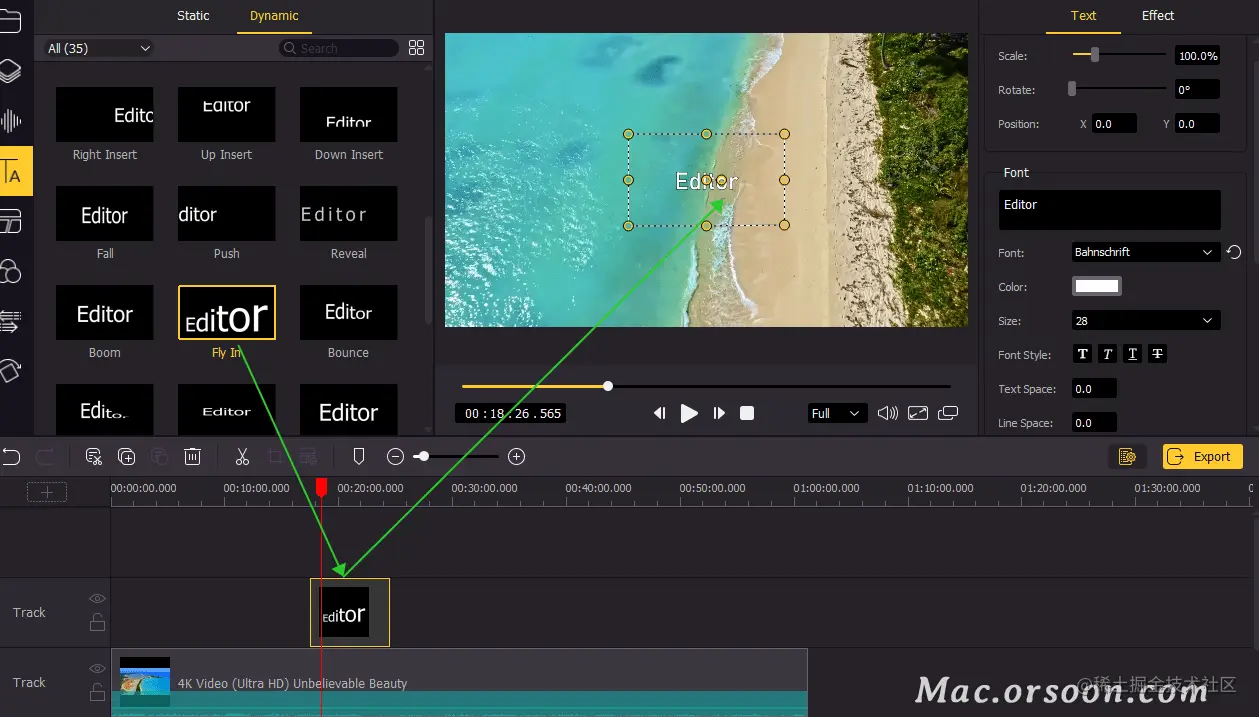The height and width of the screenshot is (717, 1259).
Task: Click the Editor text content box
Action: click(x=1110, y=210)
